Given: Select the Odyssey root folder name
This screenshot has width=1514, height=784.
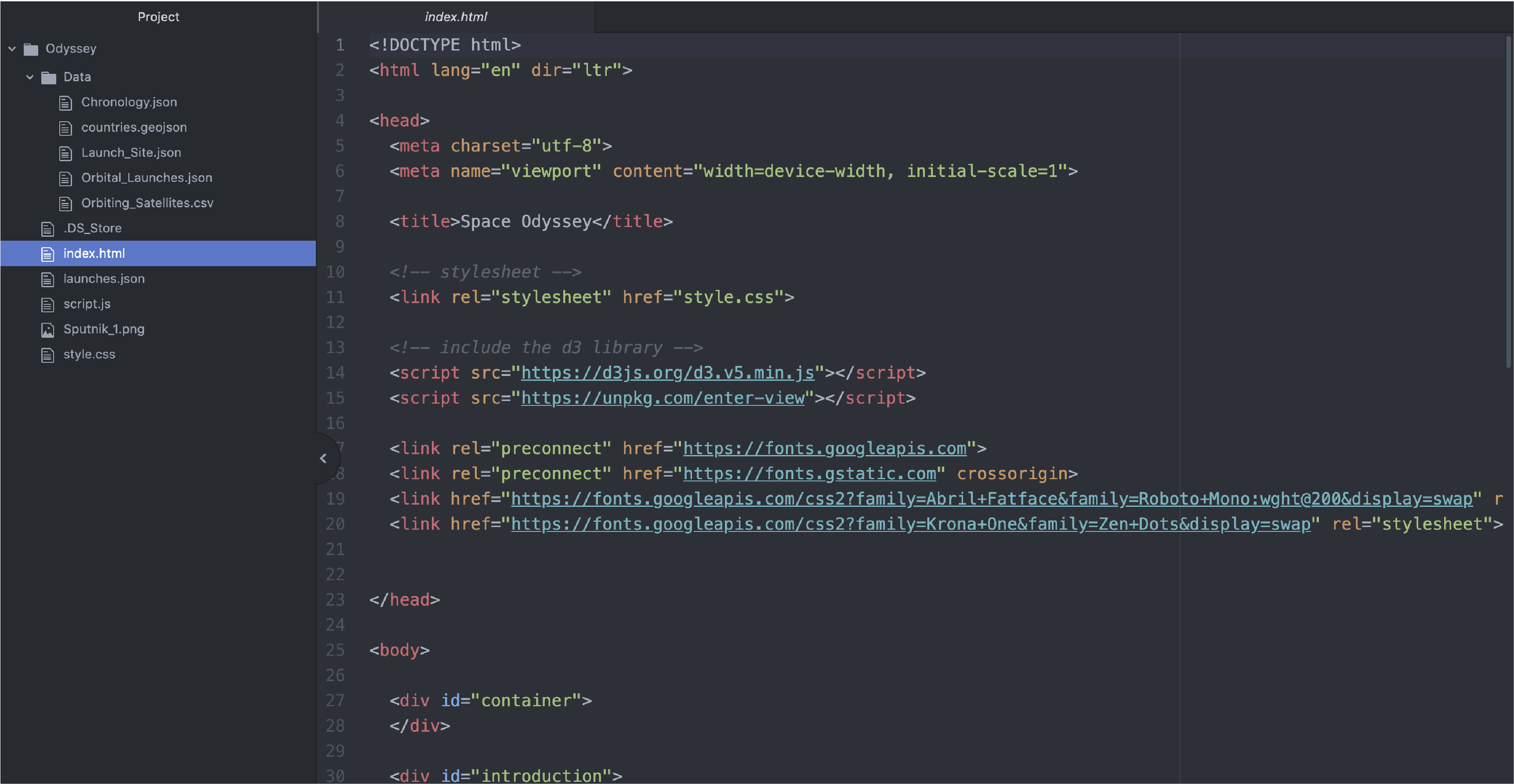Looking at the screenshot, I should click(71, 49).
